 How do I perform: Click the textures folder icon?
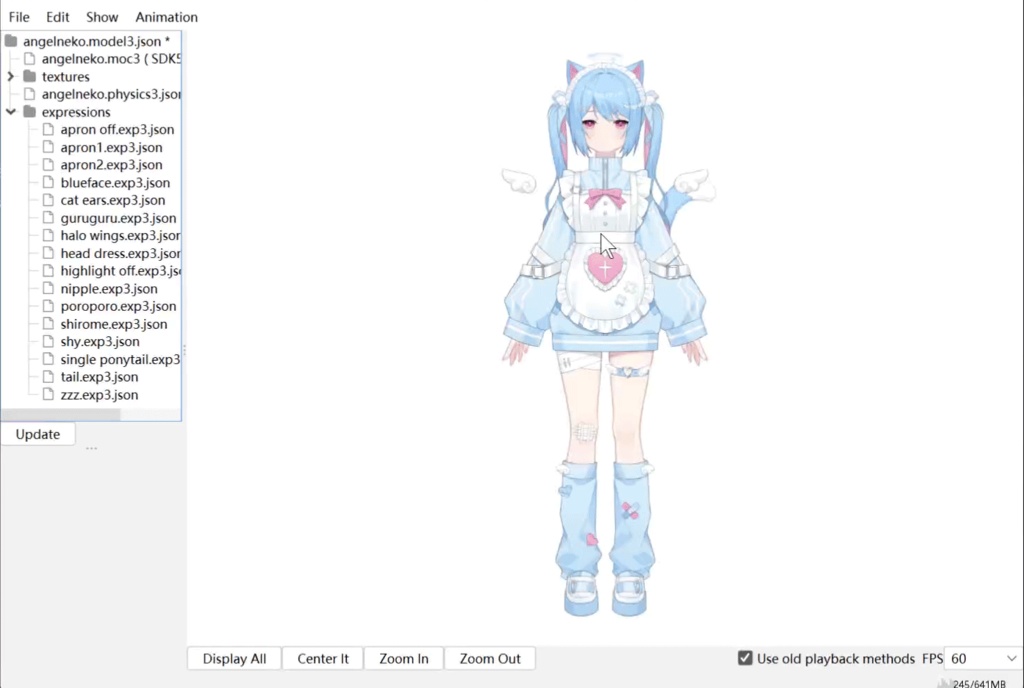[x=28, y=76]
